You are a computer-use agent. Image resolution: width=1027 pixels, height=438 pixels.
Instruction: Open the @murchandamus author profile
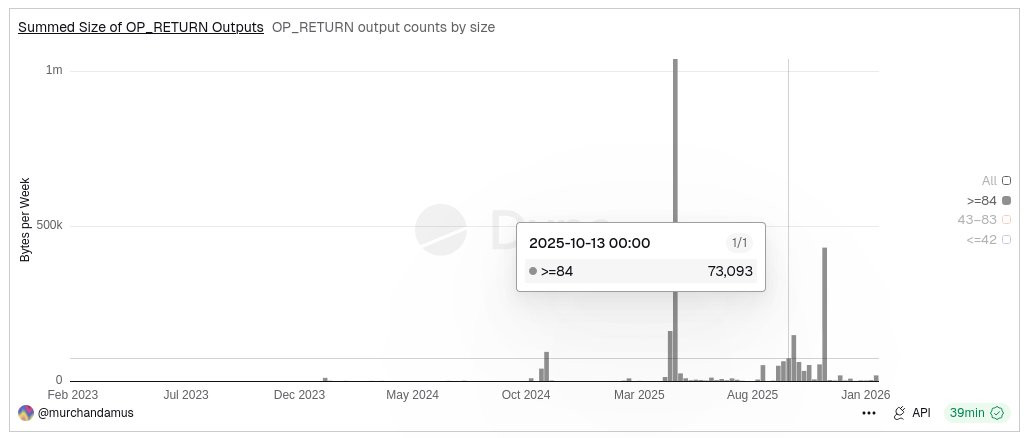coord(86,413)
